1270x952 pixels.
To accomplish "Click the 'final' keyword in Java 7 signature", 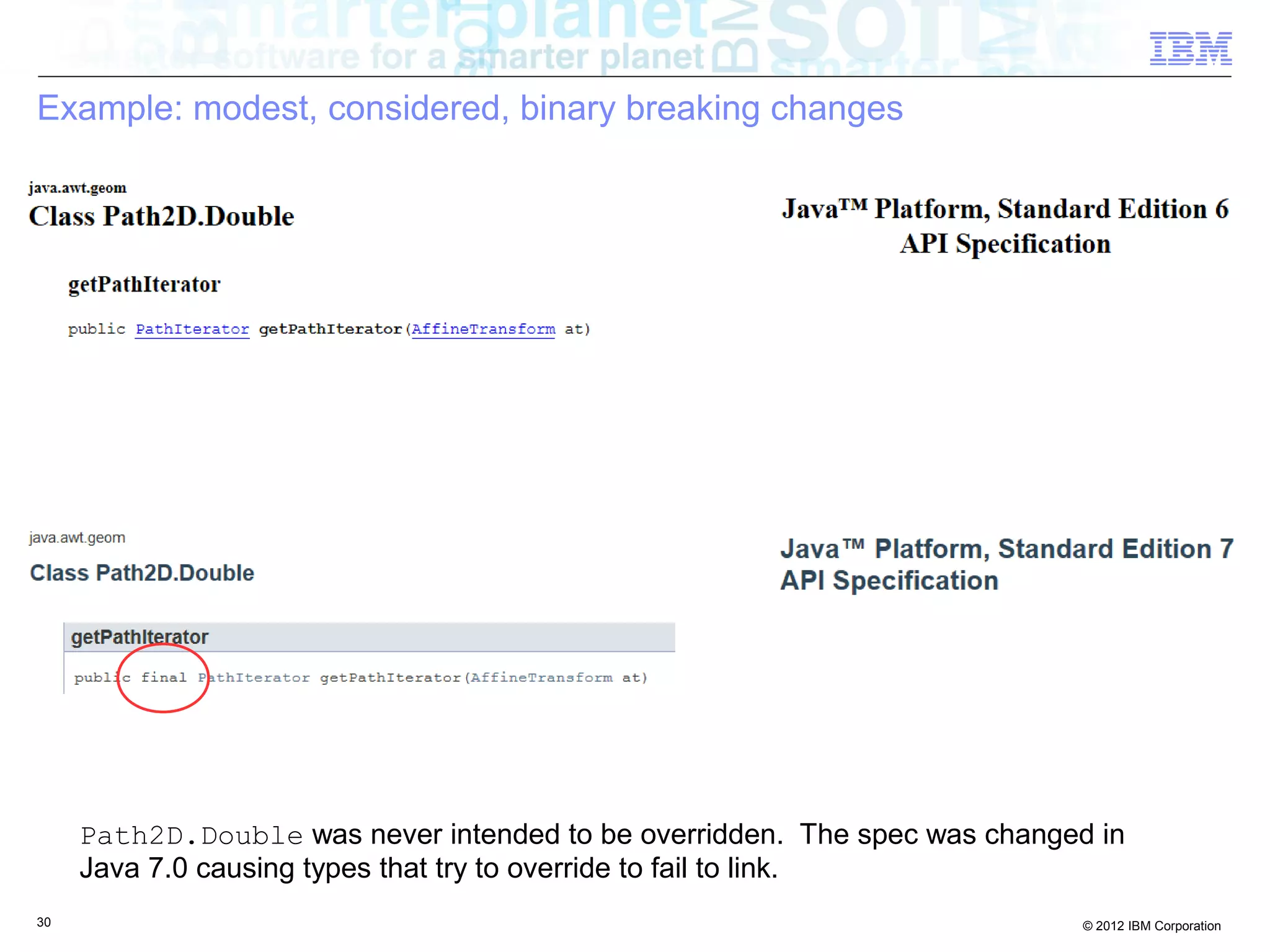I will pyautogui.click(x=164, y=677).
